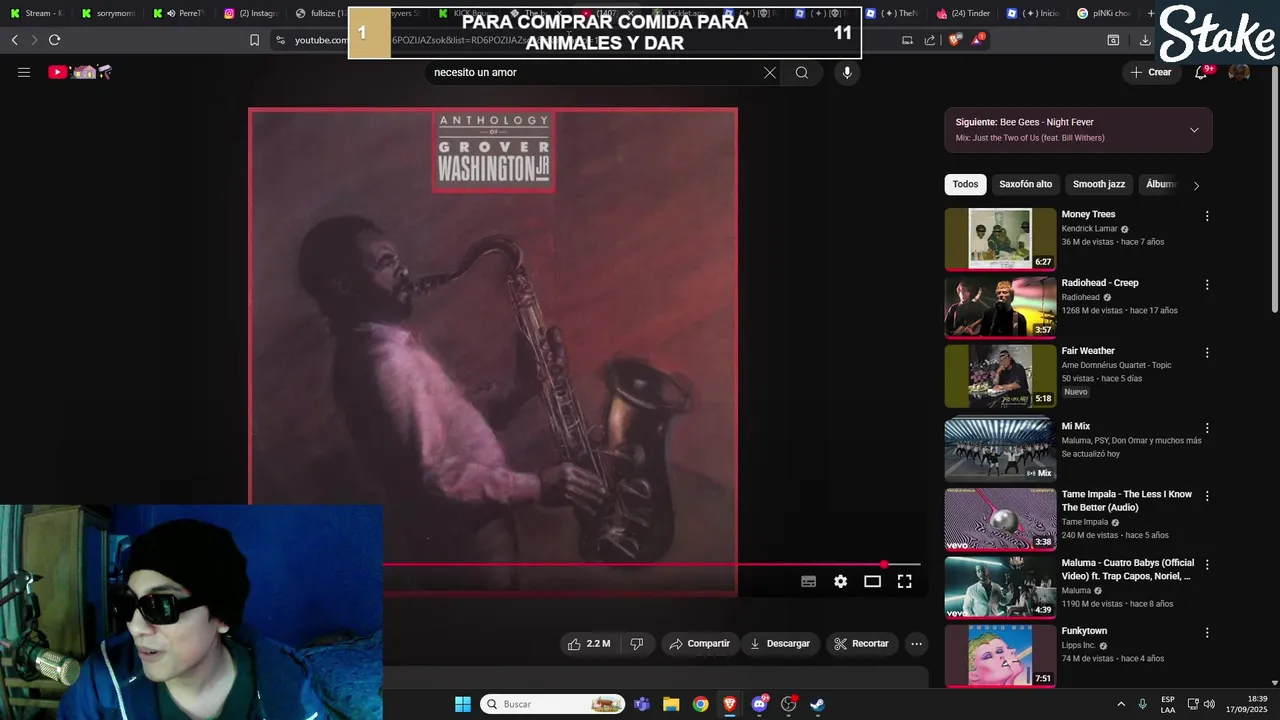Open Microsoft Teams from taskbar
The height and width of the screenshot is (720, 1280).
pos(642,704)
